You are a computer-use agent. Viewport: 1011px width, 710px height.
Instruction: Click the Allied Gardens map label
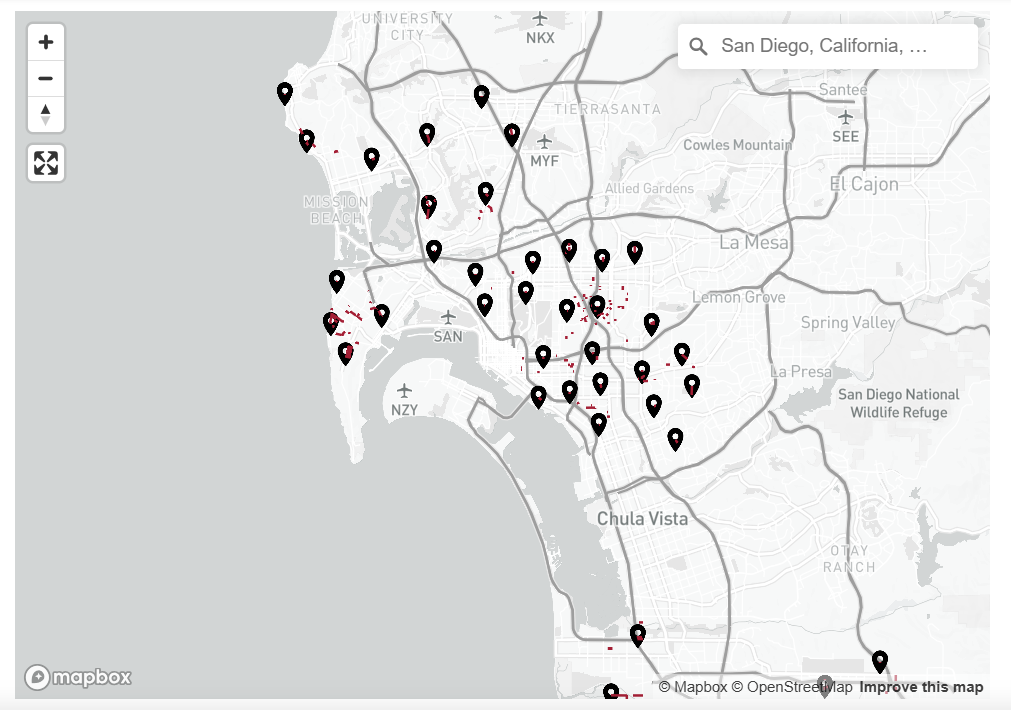tap(649, 188)
